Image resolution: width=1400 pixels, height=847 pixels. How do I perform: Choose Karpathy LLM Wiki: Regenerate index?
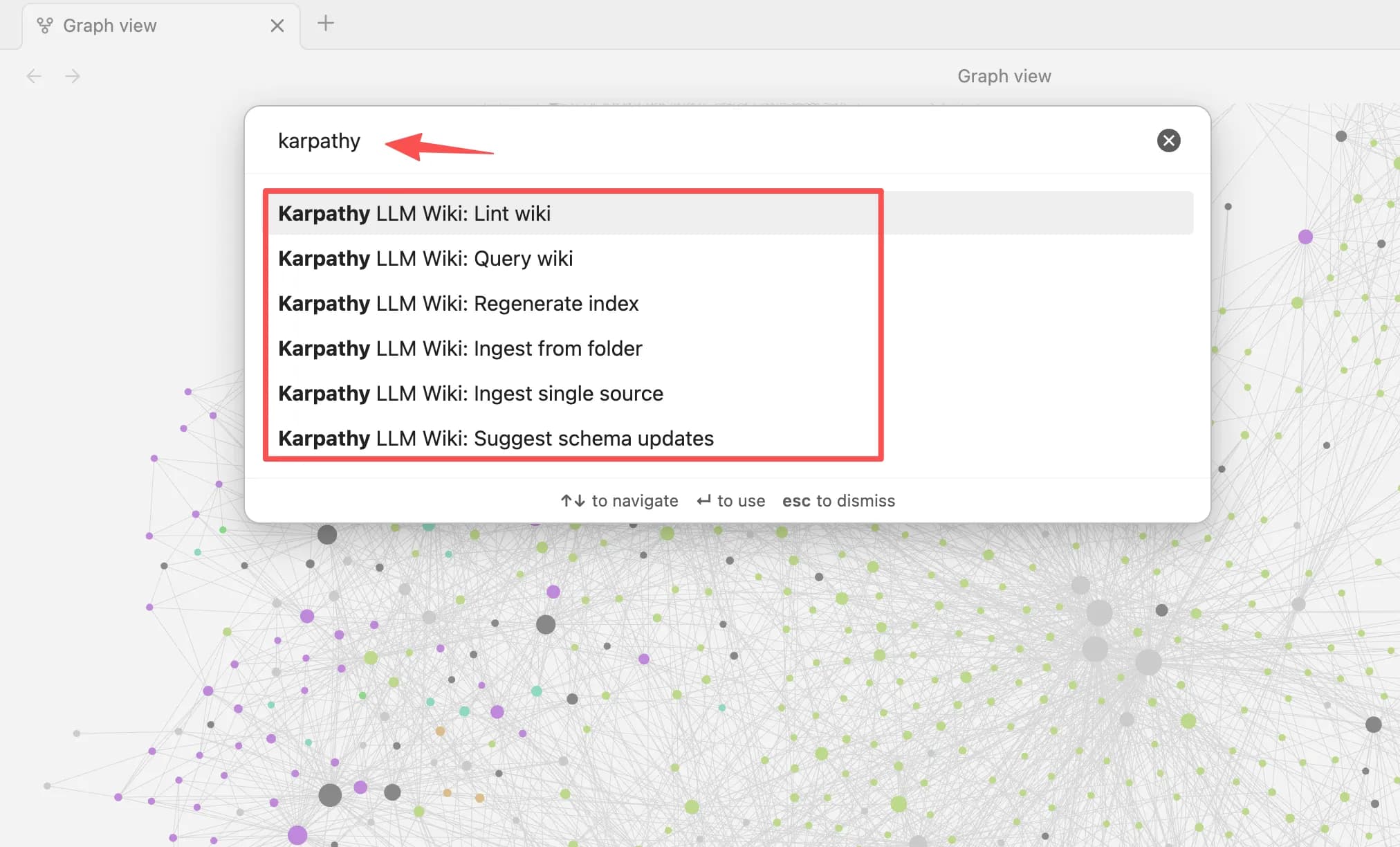(x=728, y=303)
